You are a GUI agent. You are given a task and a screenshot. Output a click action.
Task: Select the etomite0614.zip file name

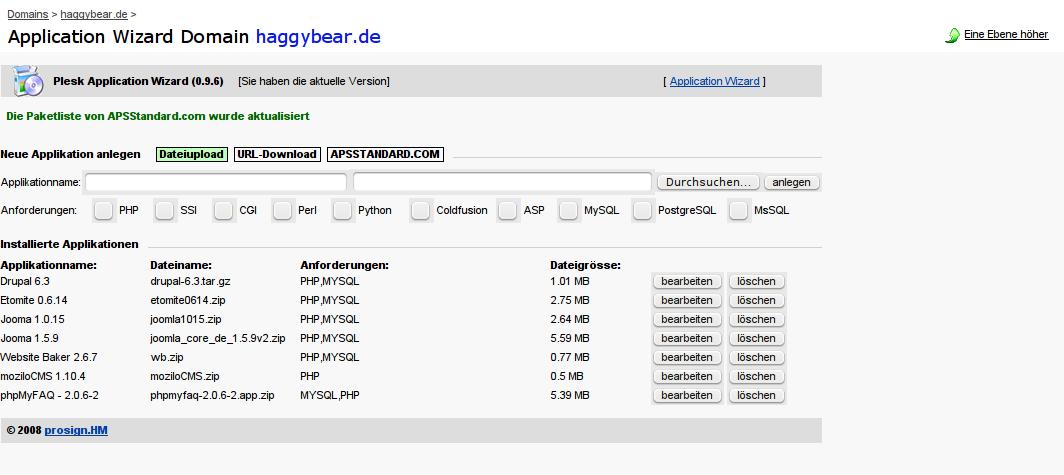tap(187, 300)
